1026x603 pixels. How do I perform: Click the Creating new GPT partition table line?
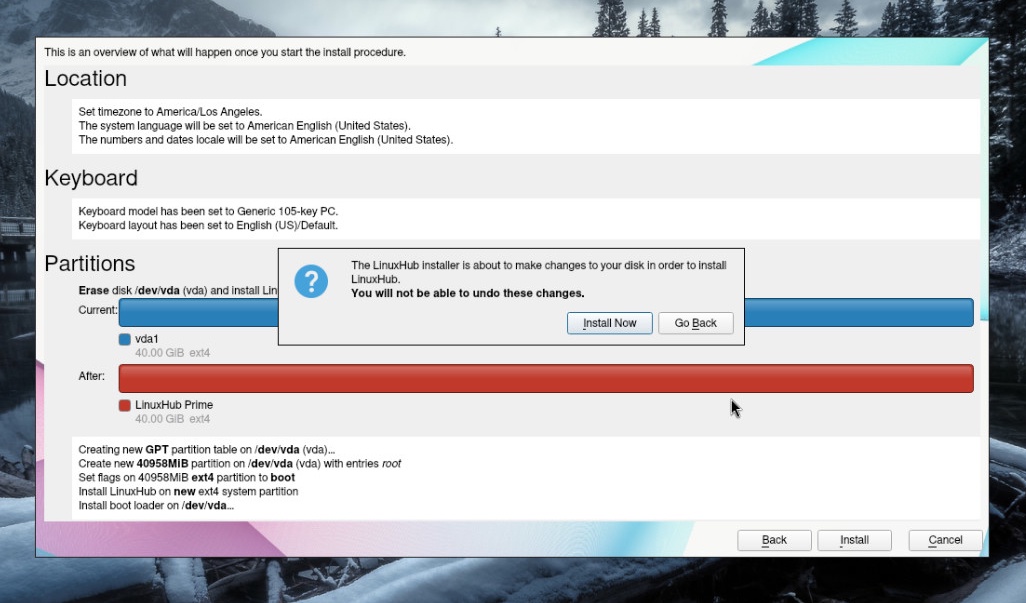(x=206, y=450)
